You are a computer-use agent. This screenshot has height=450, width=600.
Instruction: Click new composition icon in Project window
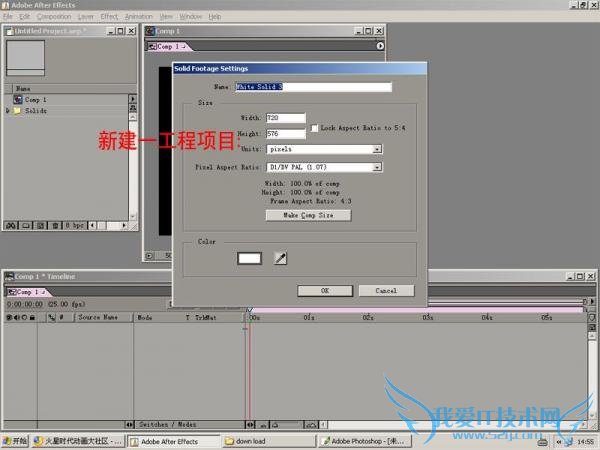pyautogui.click(x=40, y=225)
